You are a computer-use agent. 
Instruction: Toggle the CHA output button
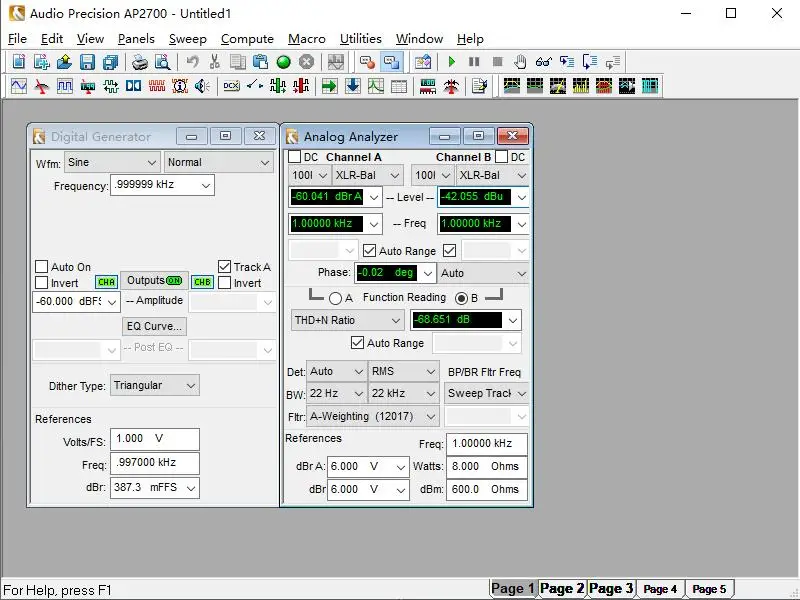pyautogui.click(x=106, y=282)
